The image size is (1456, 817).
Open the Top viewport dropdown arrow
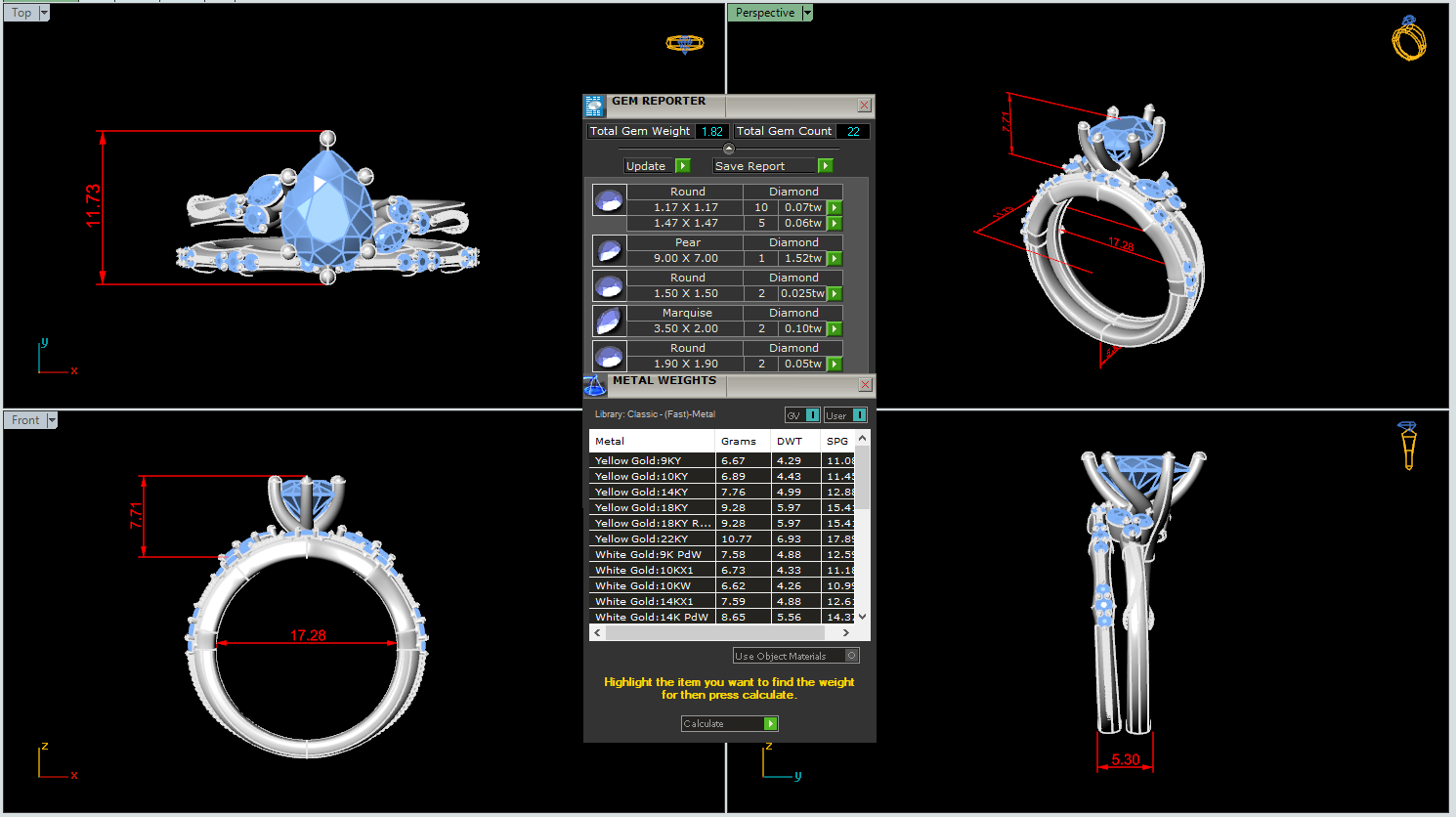[x=44, y=13]
